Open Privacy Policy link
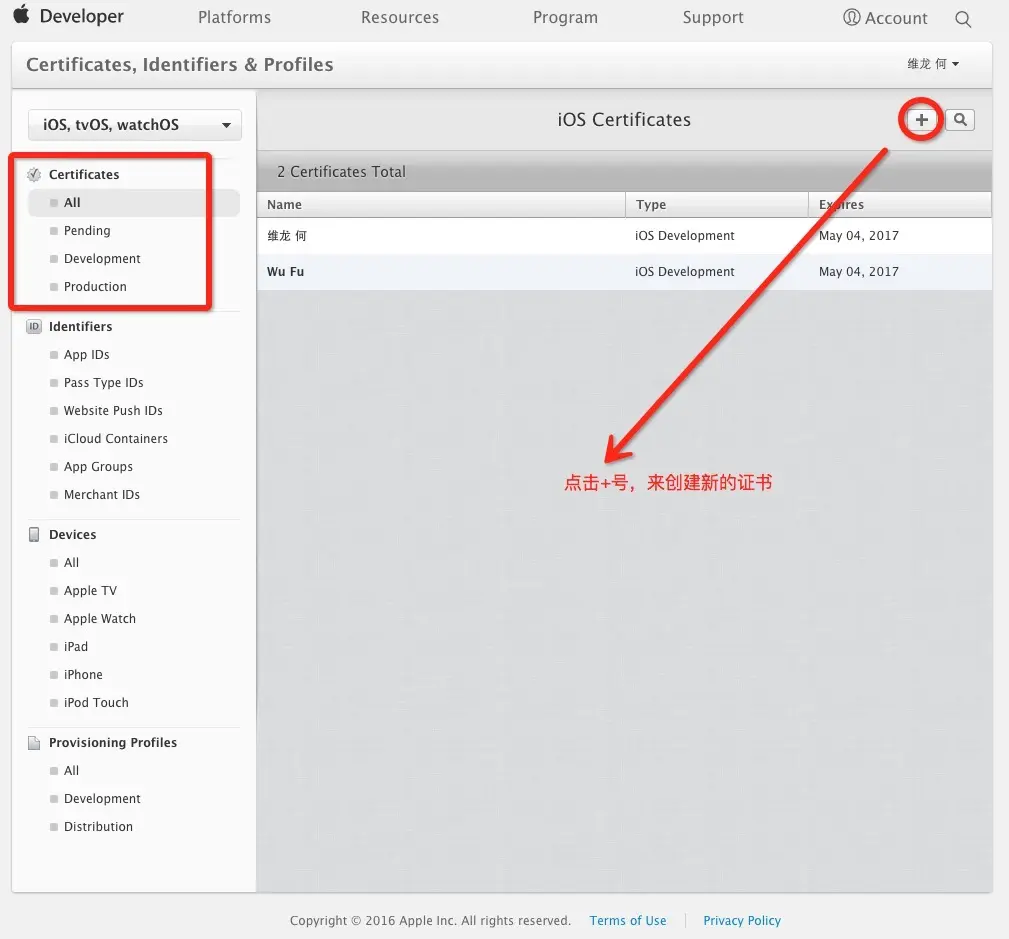Image resolution: width=1009 pixels, height=939 pixels. tap(742, 920)
